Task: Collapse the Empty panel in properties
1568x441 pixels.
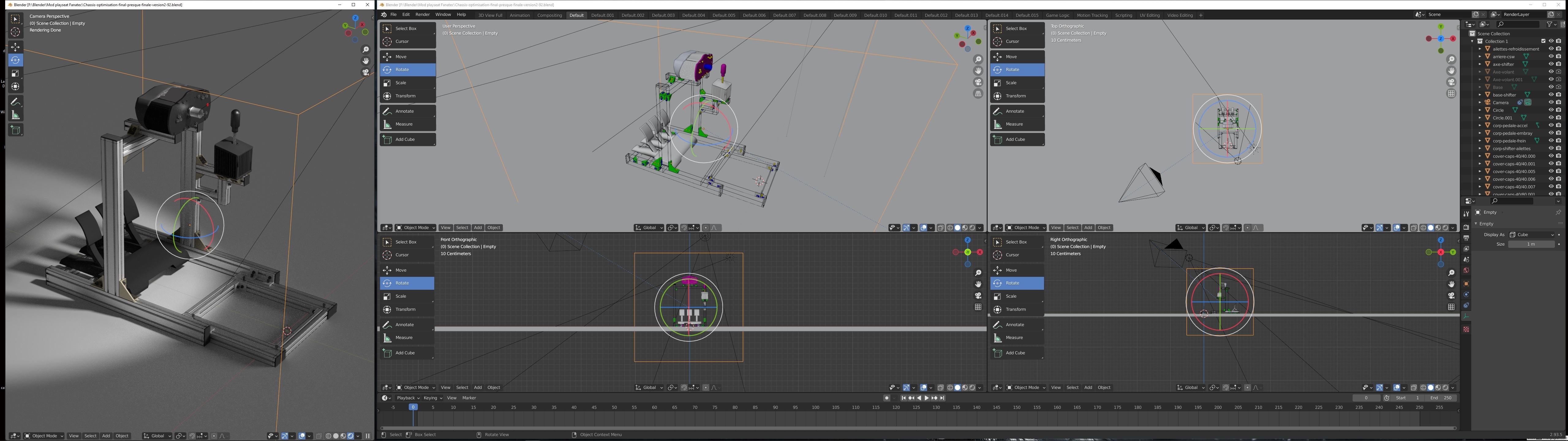Action: pyautogui.click(x=1476, y=224)
